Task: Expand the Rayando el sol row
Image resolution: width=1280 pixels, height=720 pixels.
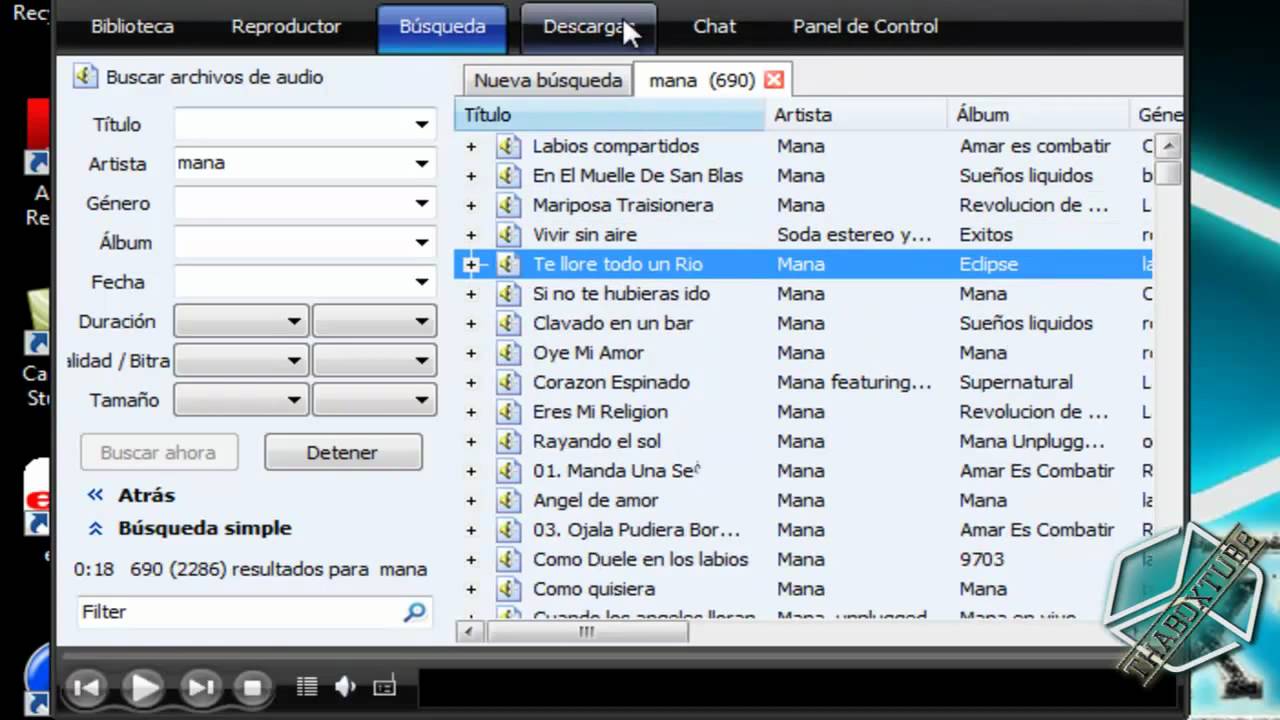Action: tap(472, 442)
